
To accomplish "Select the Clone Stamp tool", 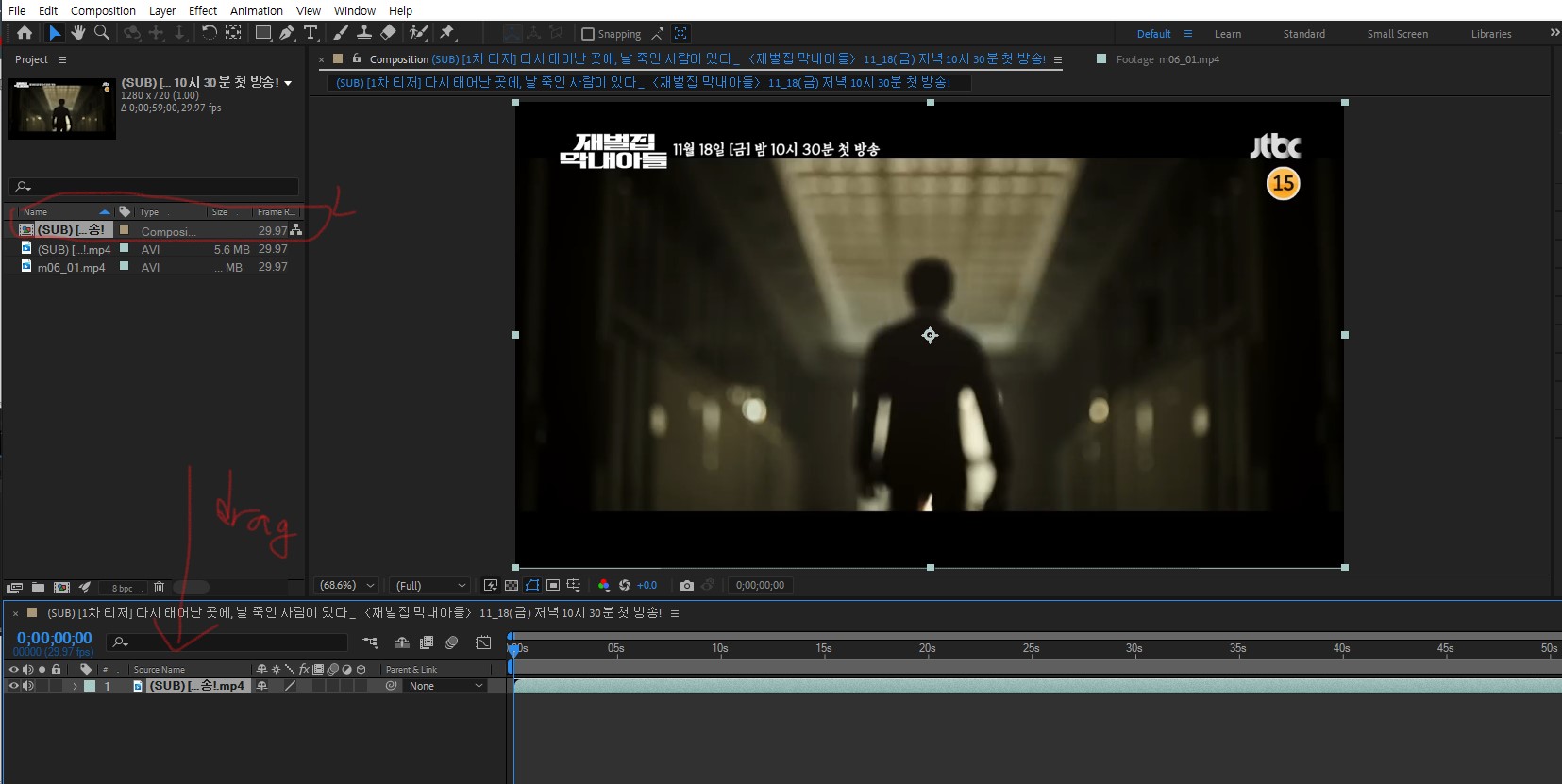I will [363, 33].
